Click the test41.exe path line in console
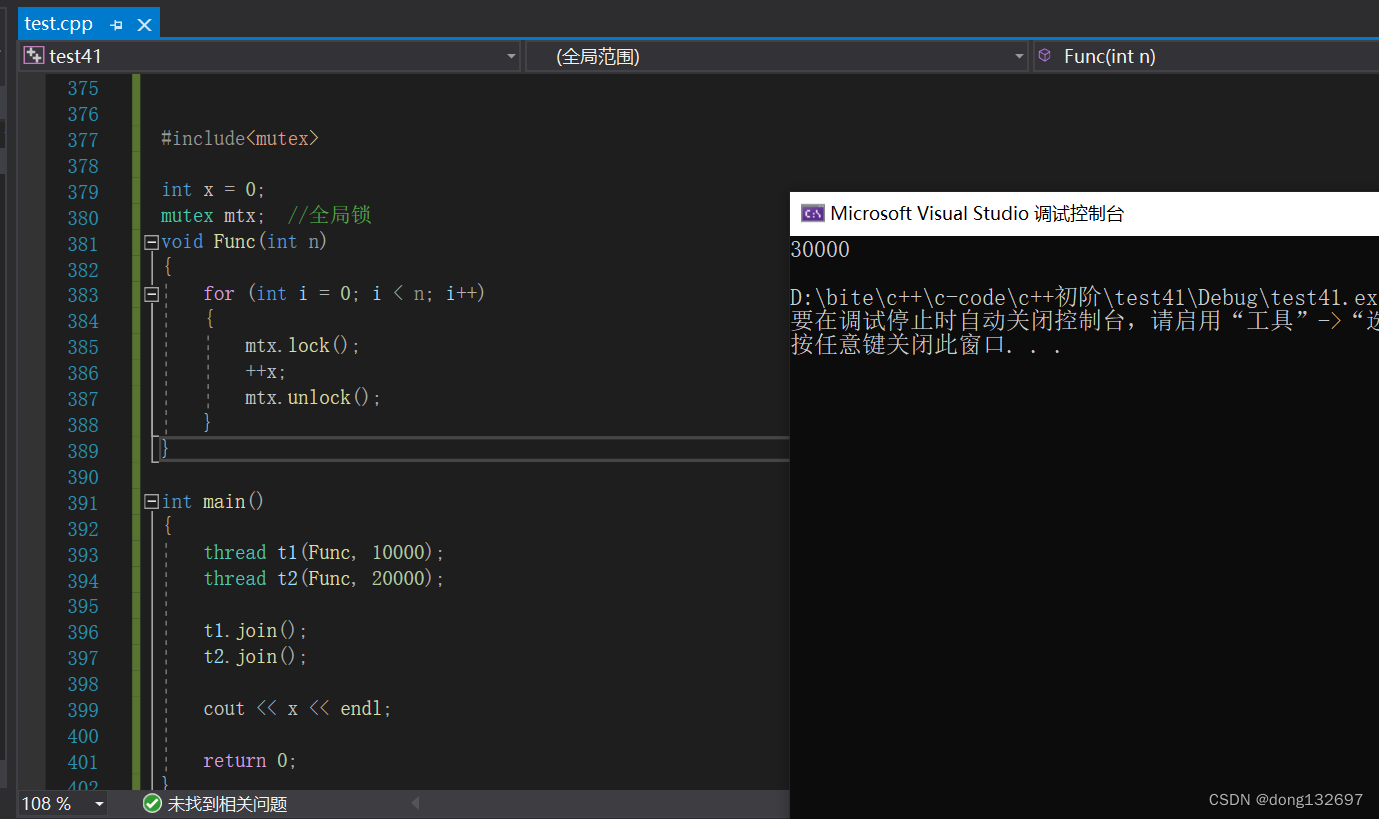This screenshot has height=819, width=1379. coord(1084,298)
